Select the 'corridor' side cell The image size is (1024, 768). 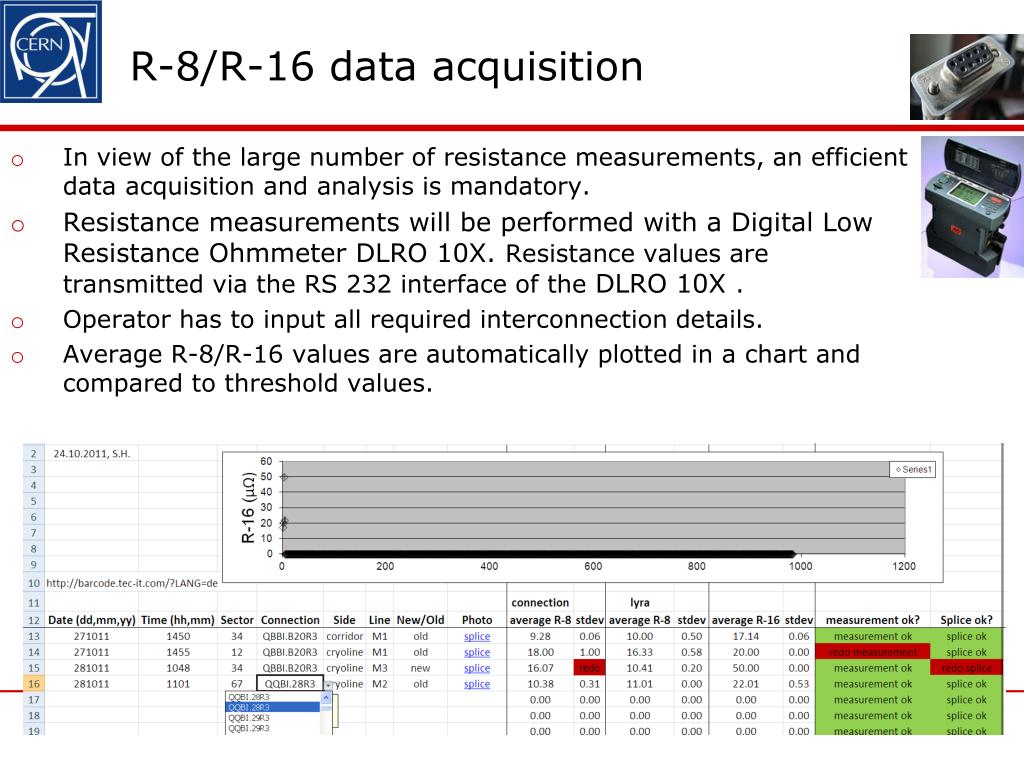tap(344, 636)
